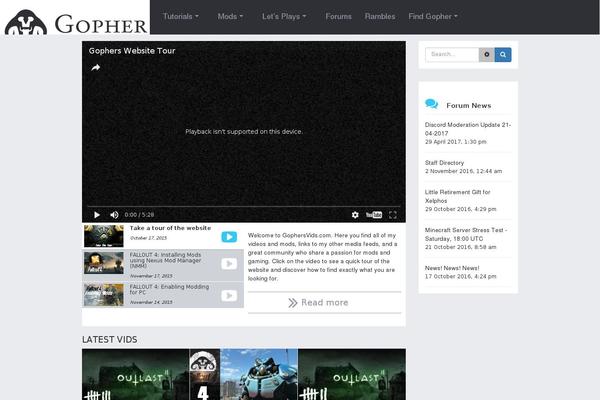Image resolution: width=600 pixels, height=400 pixels.
Task: Open the video settings gear
Action: [x=355, y=215]
